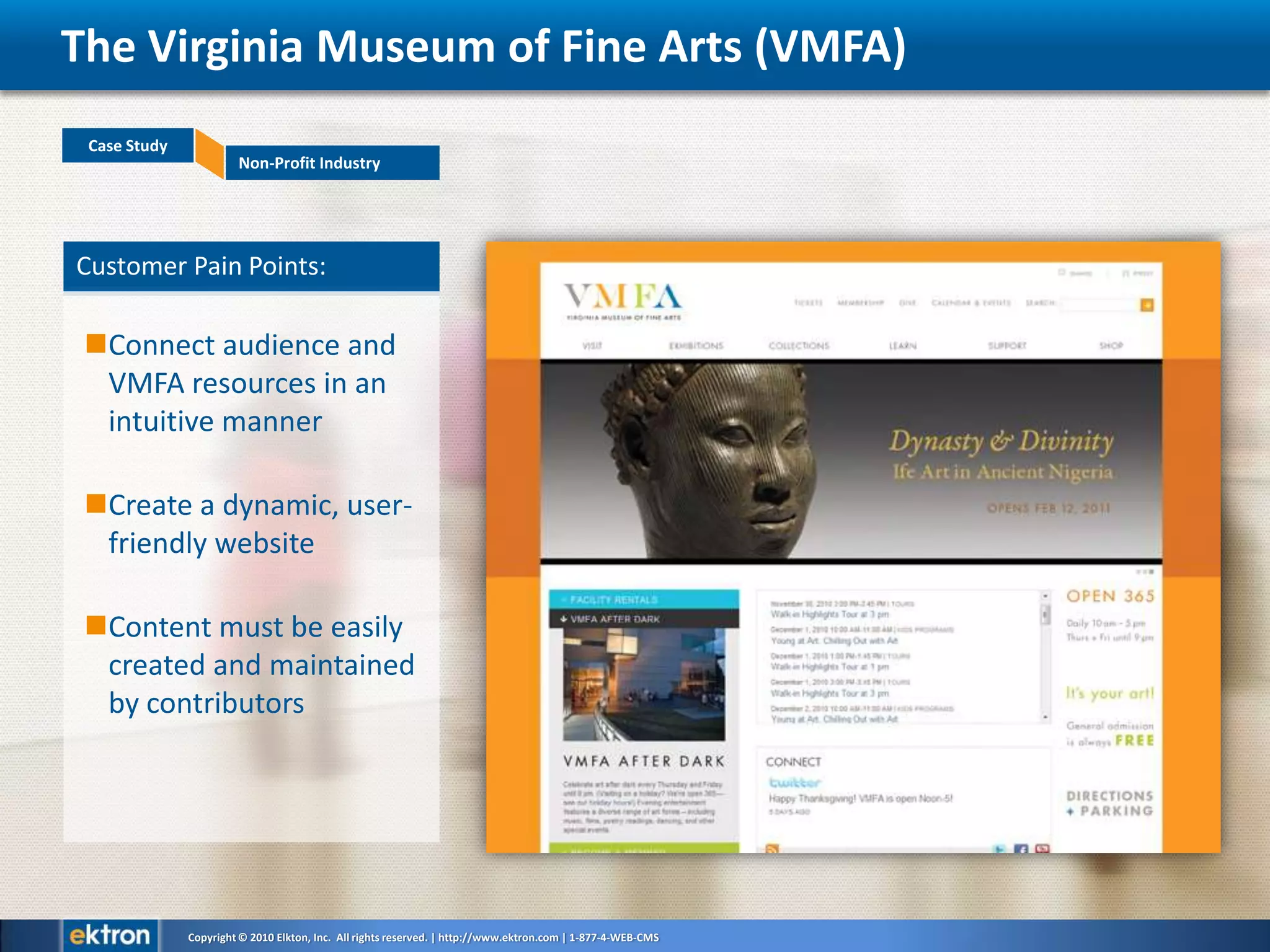This screenshot has height=952, width=1270.
Task: Open the Visit menu
Action: 592,345
